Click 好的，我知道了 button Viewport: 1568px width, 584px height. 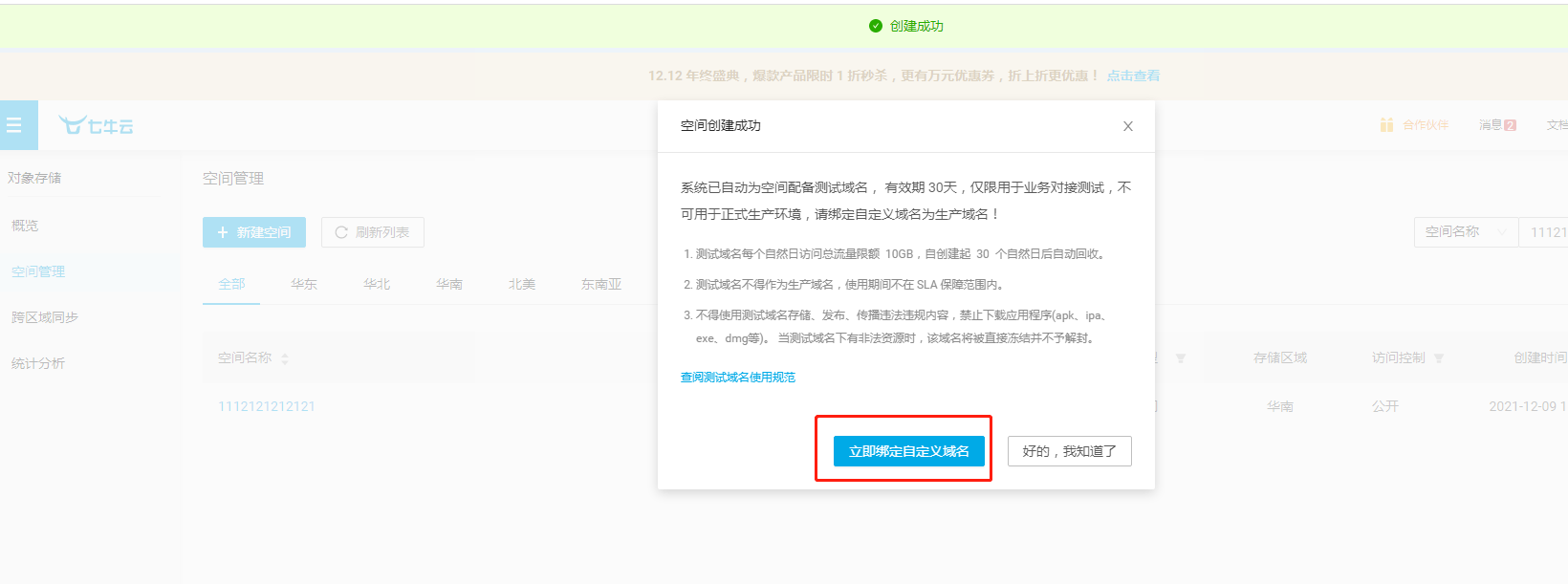pos(1070,451)
